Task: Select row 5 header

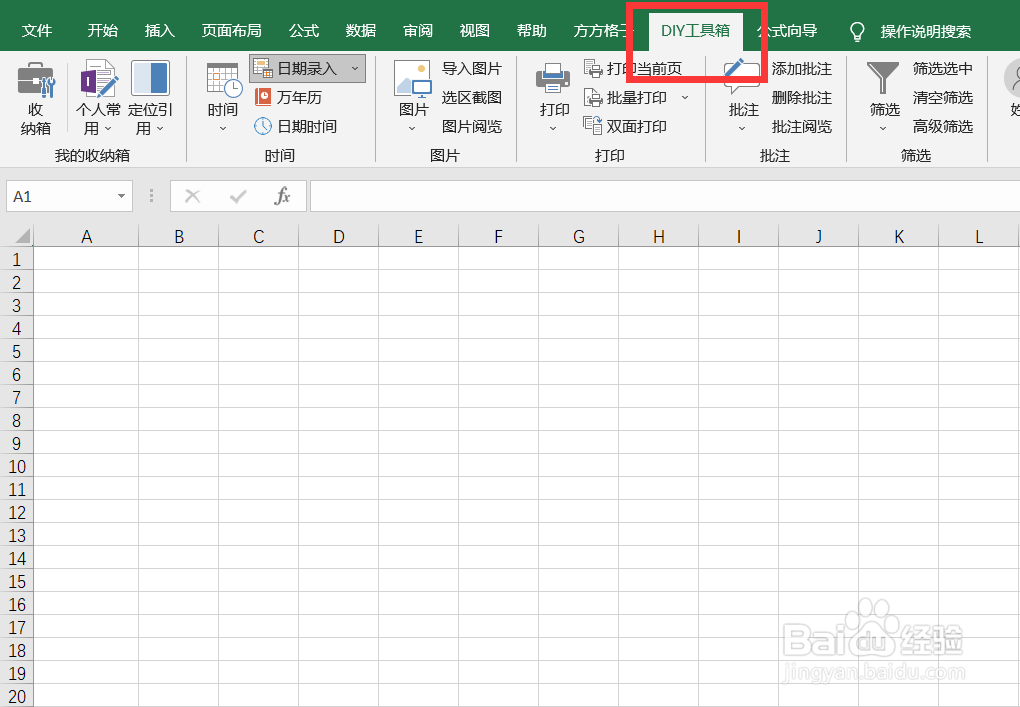Action: point(16,351)
